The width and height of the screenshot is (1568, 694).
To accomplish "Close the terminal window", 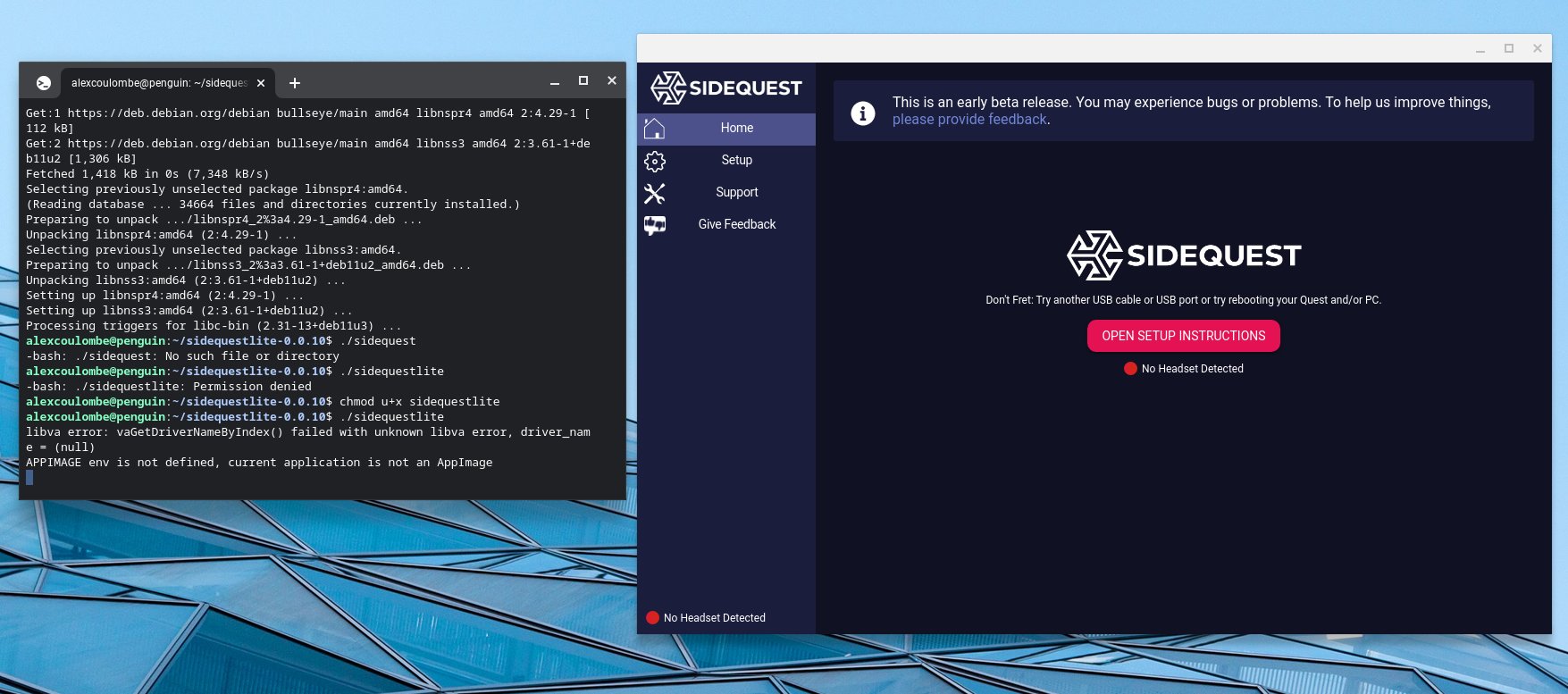I will pyautogui.click(x=612, y=80).
